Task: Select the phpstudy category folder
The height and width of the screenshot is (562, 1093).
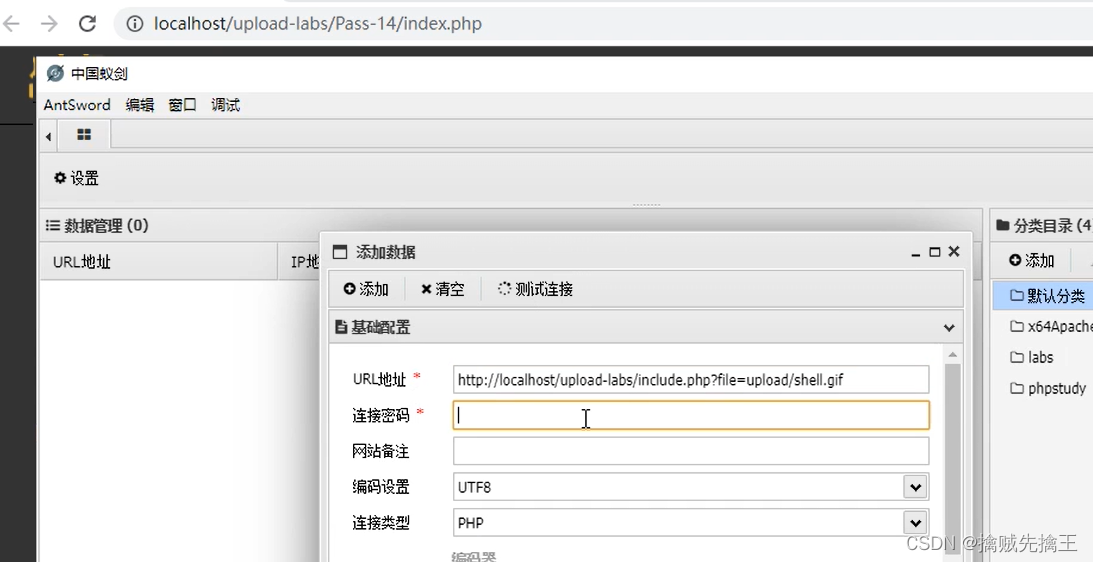Action: click(x=1048, y=388)
